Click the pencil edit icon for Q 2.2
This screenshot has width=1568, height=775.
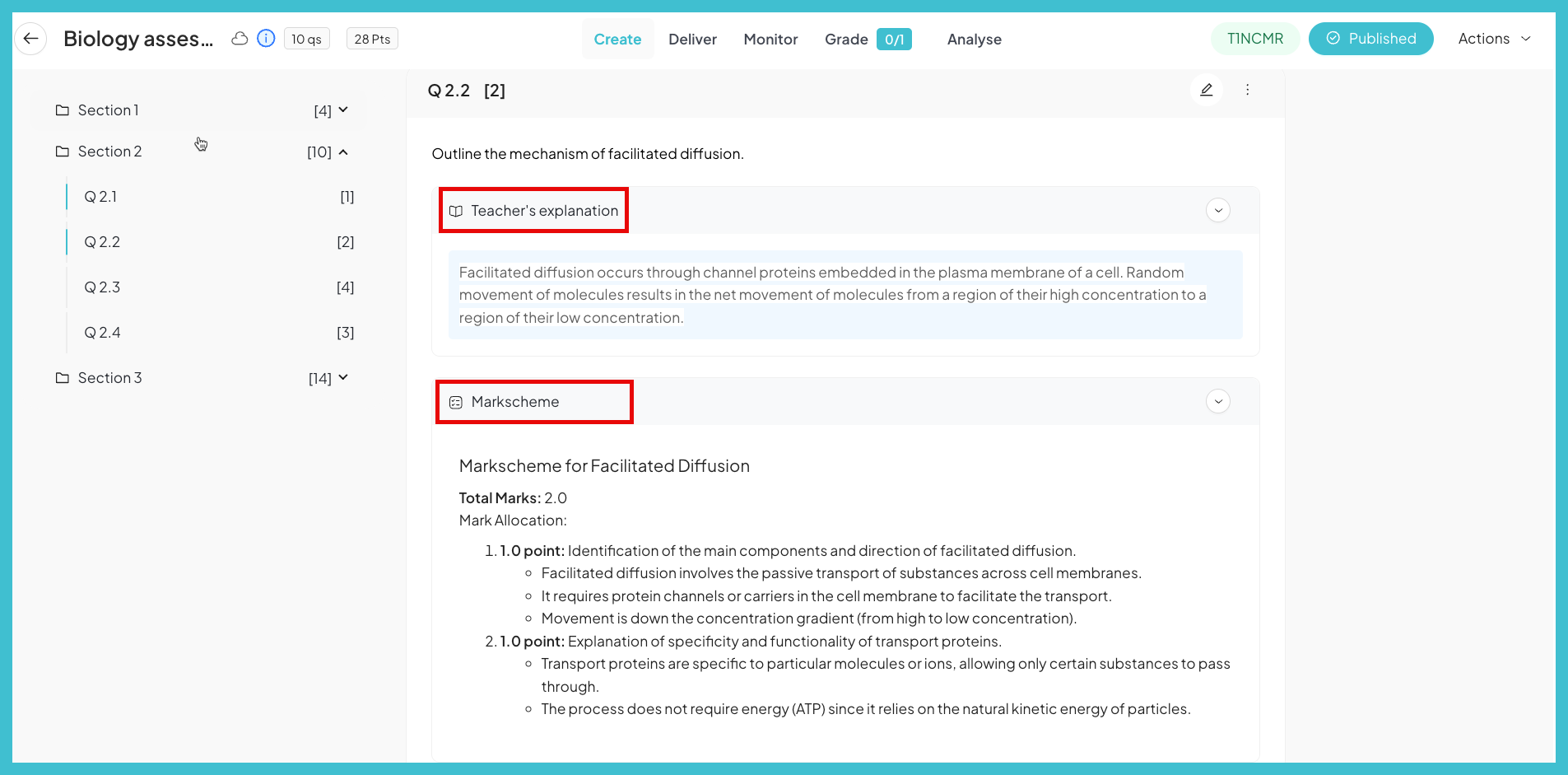[1205, 90]
